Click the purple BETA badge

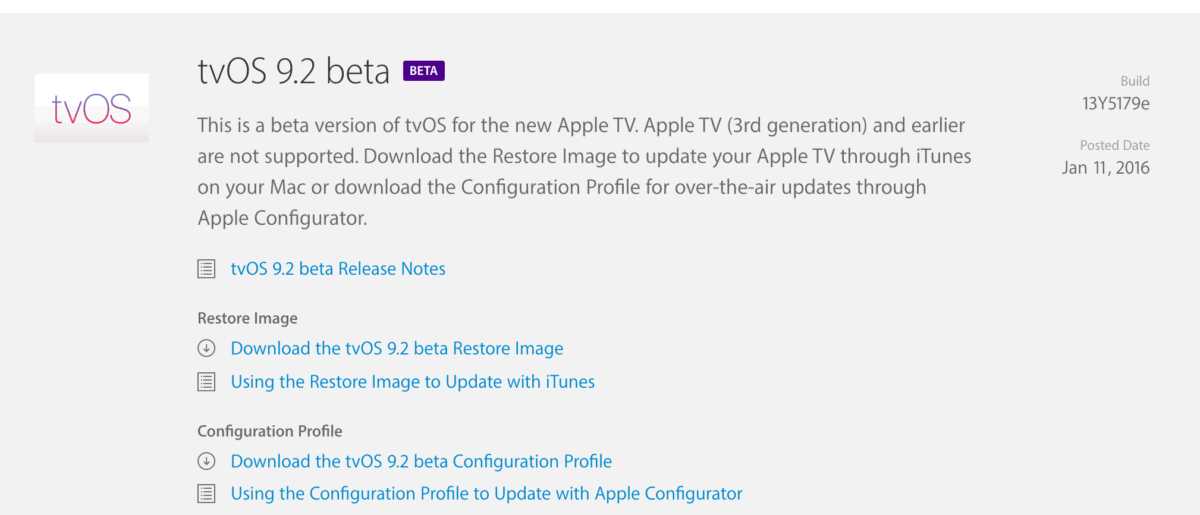tap(423, 71)
